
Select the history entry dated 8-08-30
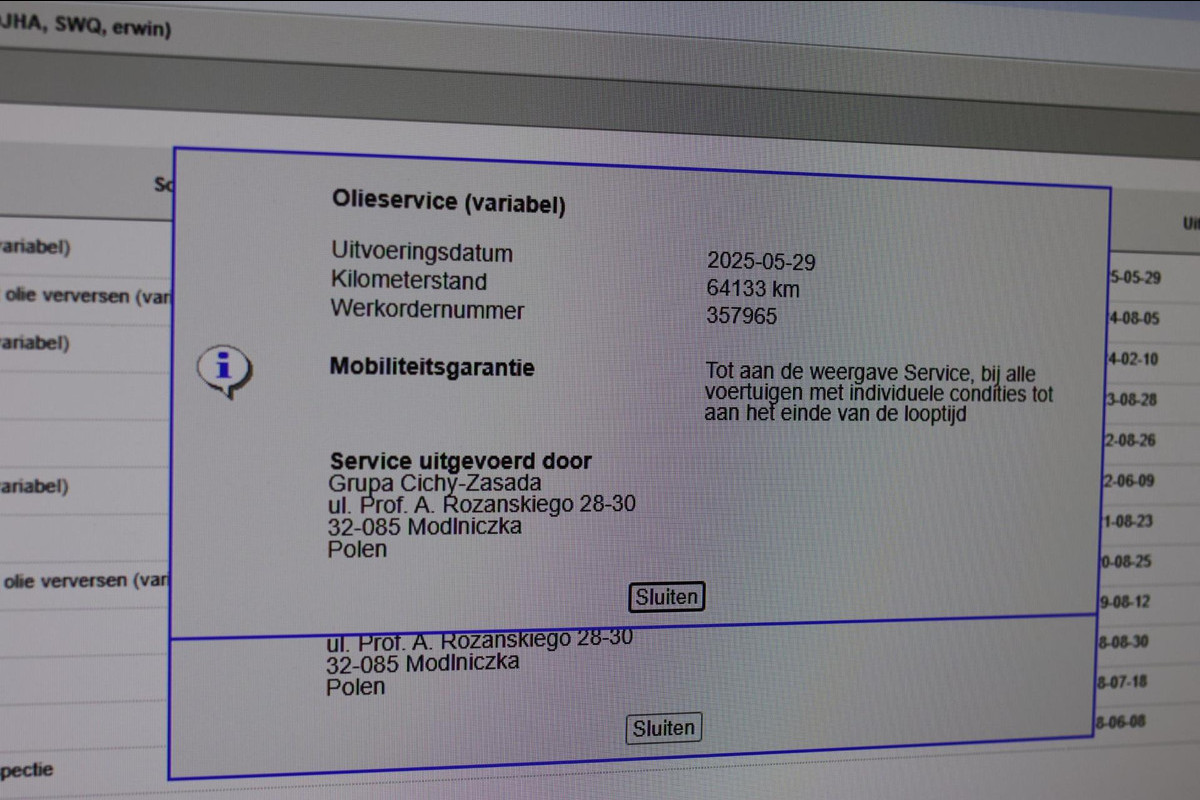1122,642
